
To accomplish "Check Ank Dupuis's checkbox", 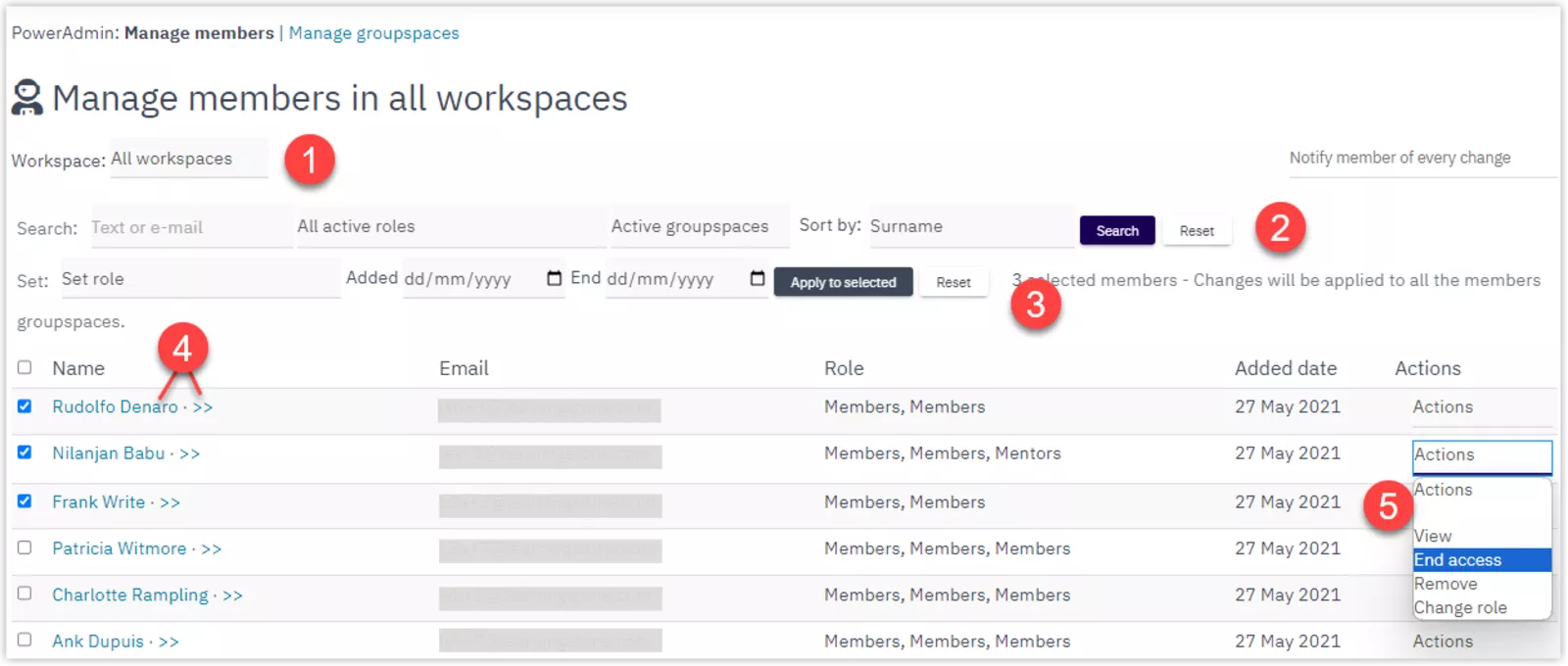I will (24, 640).
